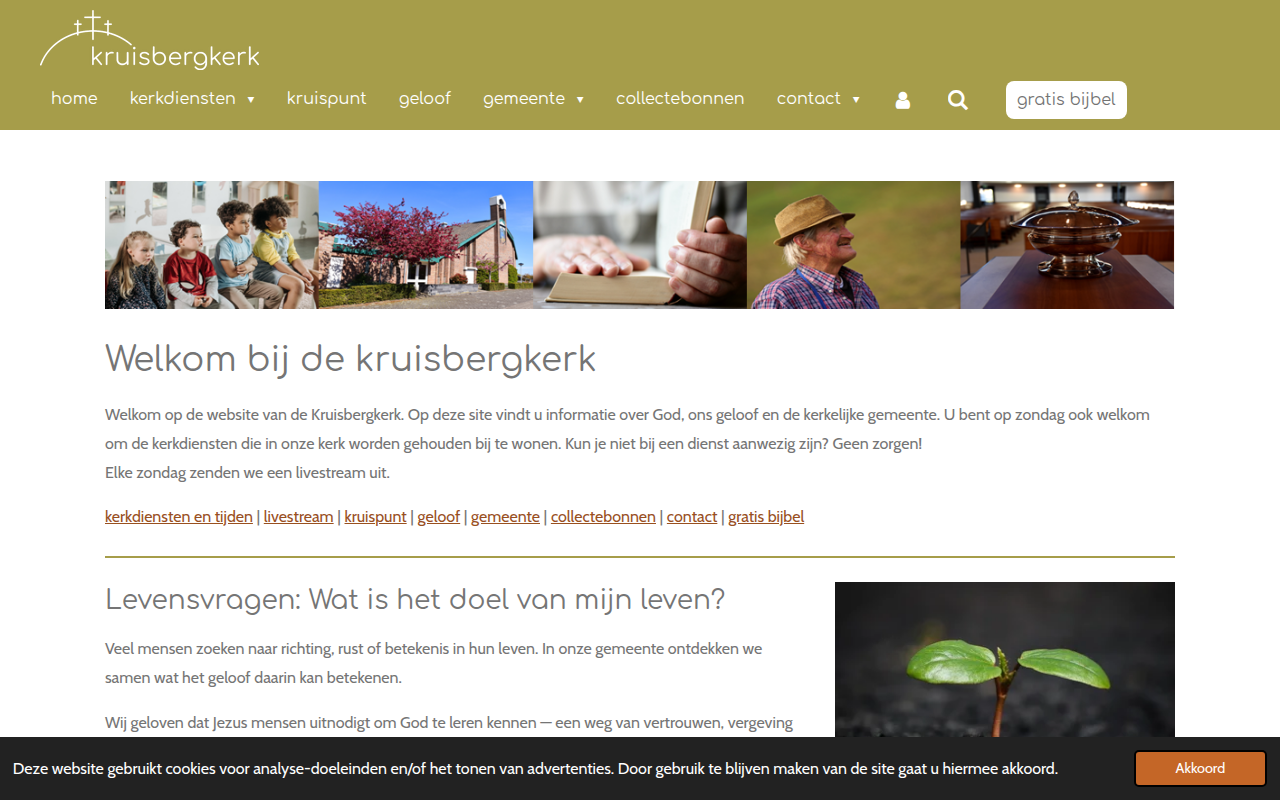
Task: Go to home in navigation
Action: pos(74,99)
